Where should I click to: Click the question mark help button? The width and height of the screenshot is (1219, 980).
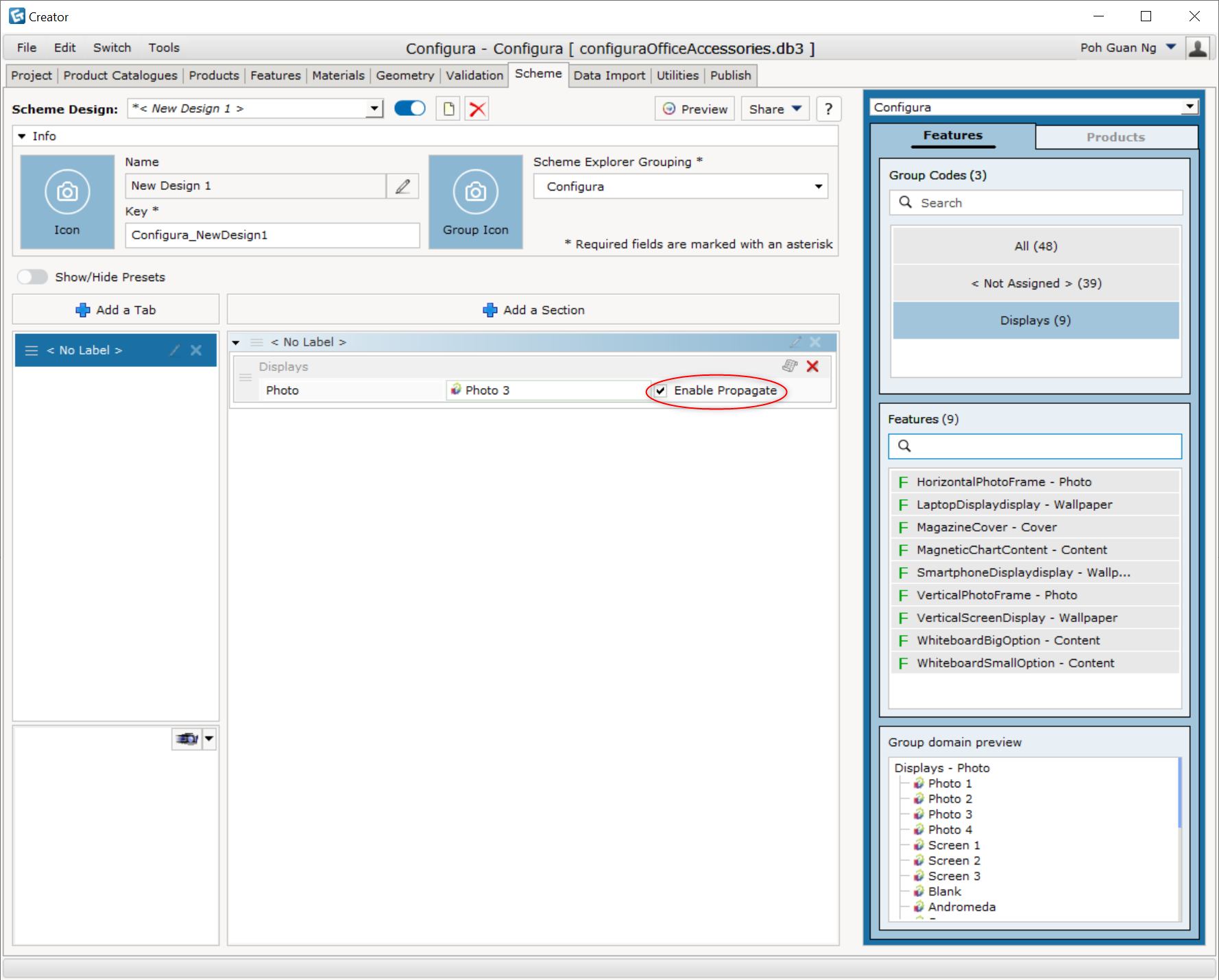coord(828,109)
